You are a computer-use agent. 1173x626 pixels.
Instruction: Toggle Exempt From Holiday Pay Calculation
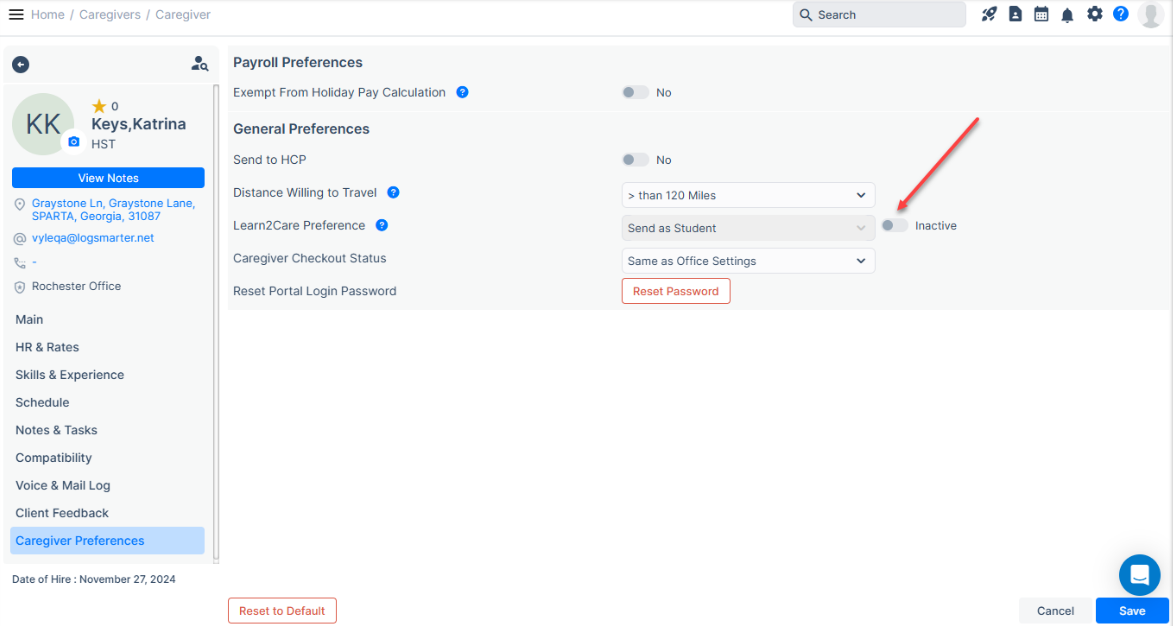point(635,92)
